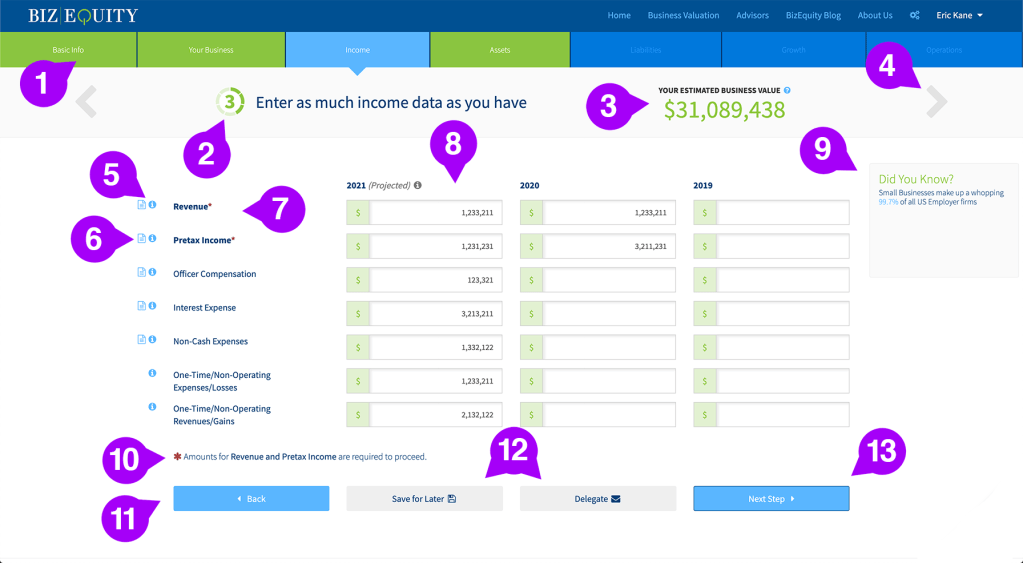The image size is (1023, 563).
Task: Go to previous section with left chevron arrow
Action: (87, 102)
